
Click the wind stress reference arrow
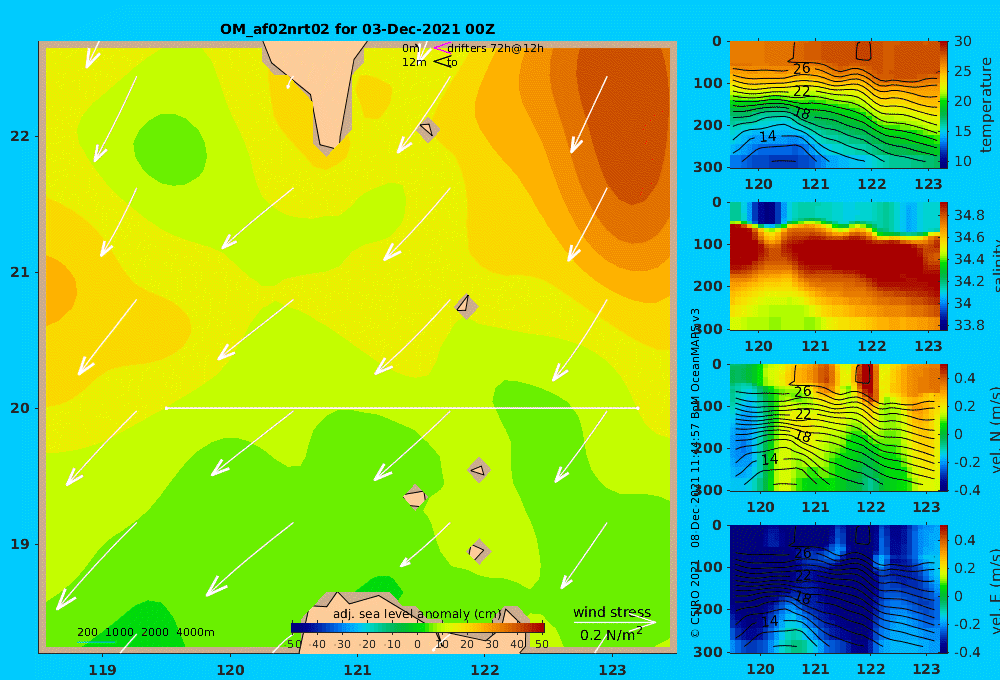click(614, 622)
